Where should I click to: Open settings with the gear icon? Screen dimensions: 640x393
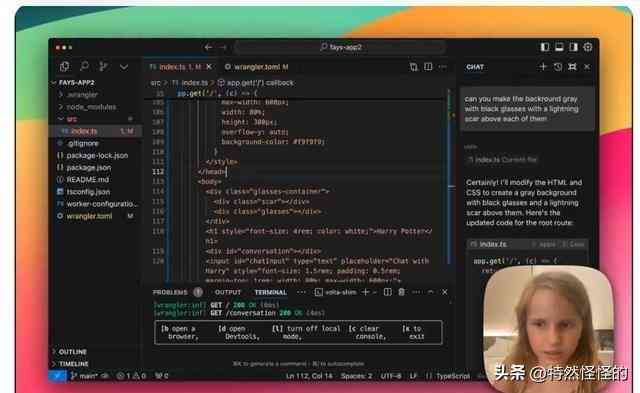coord(587,47)
